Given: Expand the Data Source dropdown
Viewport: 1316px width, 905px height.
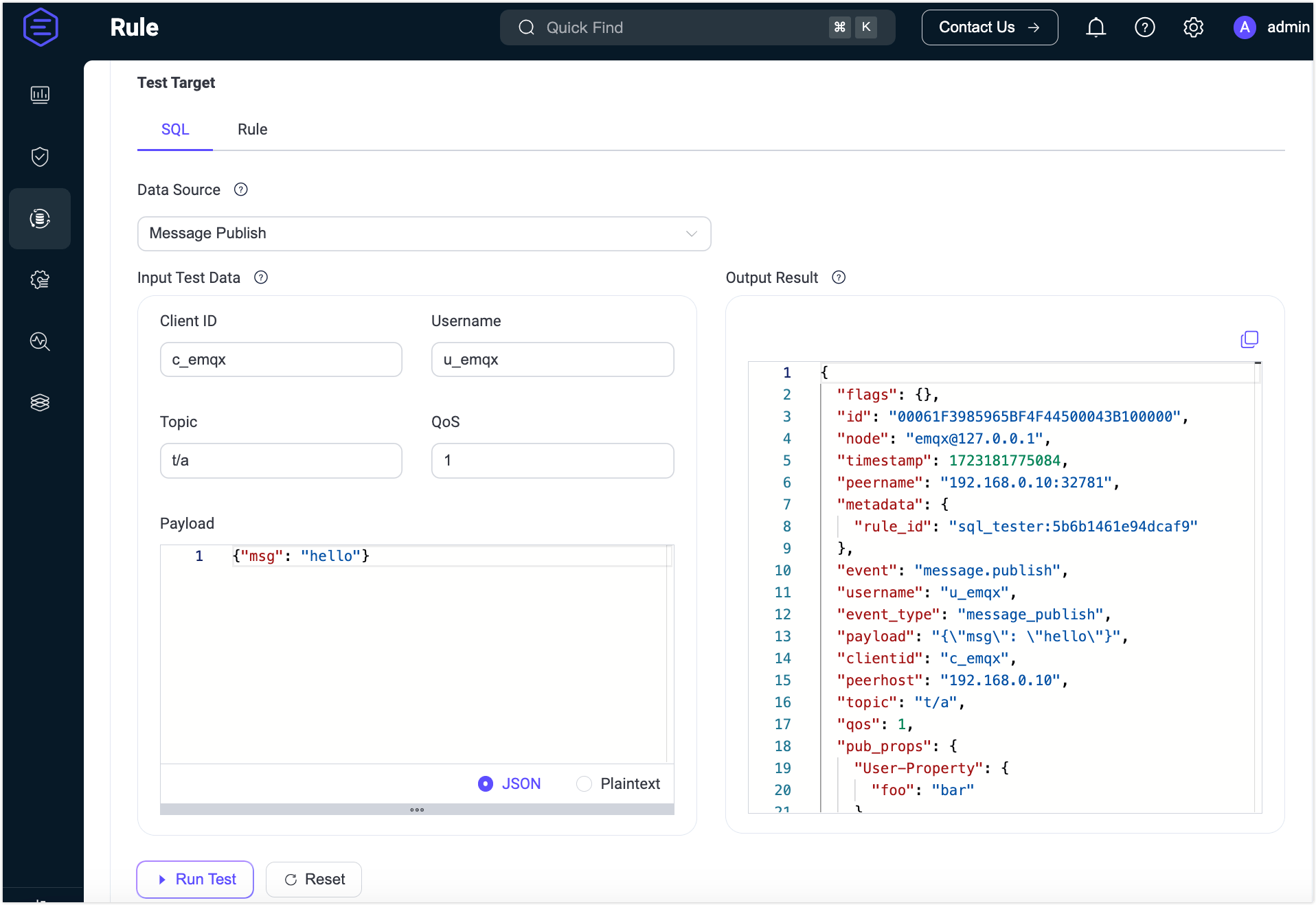Looking at the screenshot, I should 424,233.
